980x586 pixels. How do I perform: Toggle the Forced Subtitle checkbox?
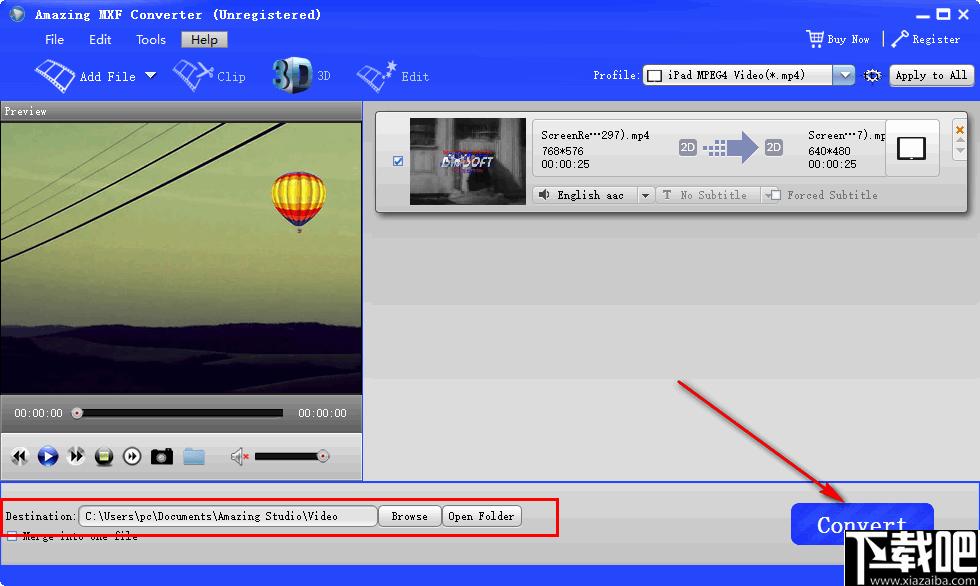[773, 195]
